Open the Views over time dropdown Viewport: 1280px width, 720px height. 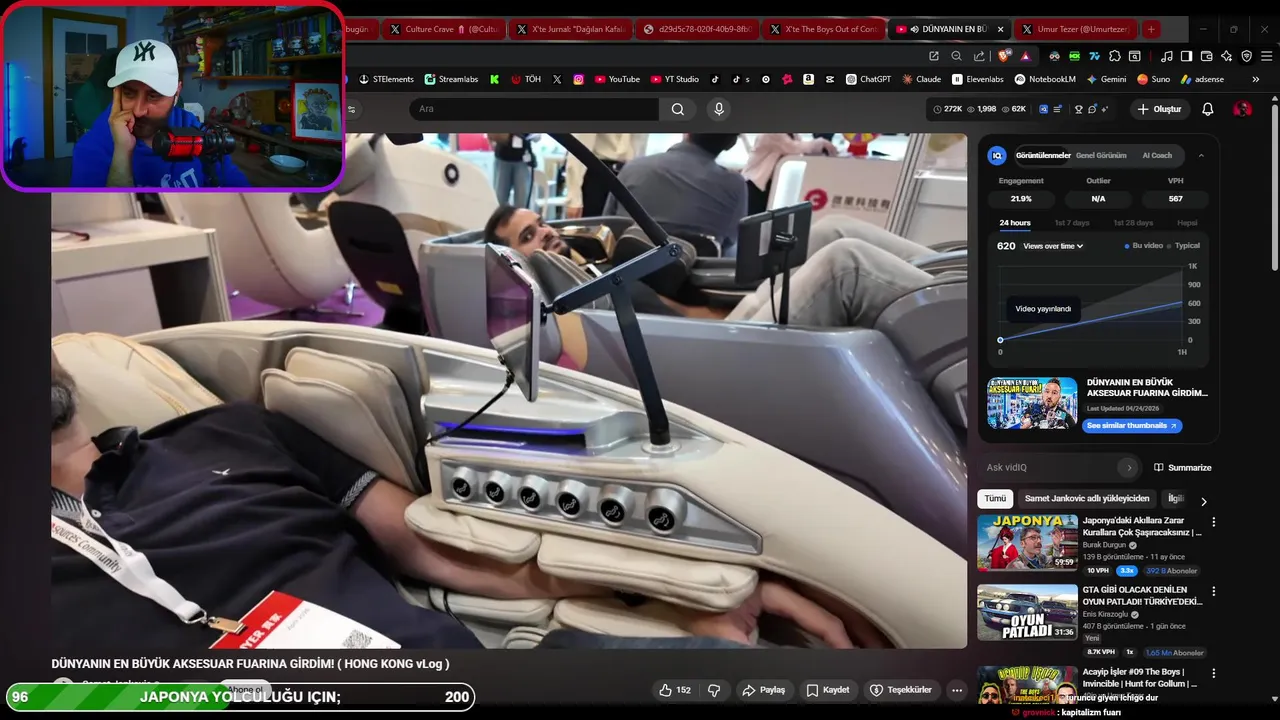(1053, 246)
